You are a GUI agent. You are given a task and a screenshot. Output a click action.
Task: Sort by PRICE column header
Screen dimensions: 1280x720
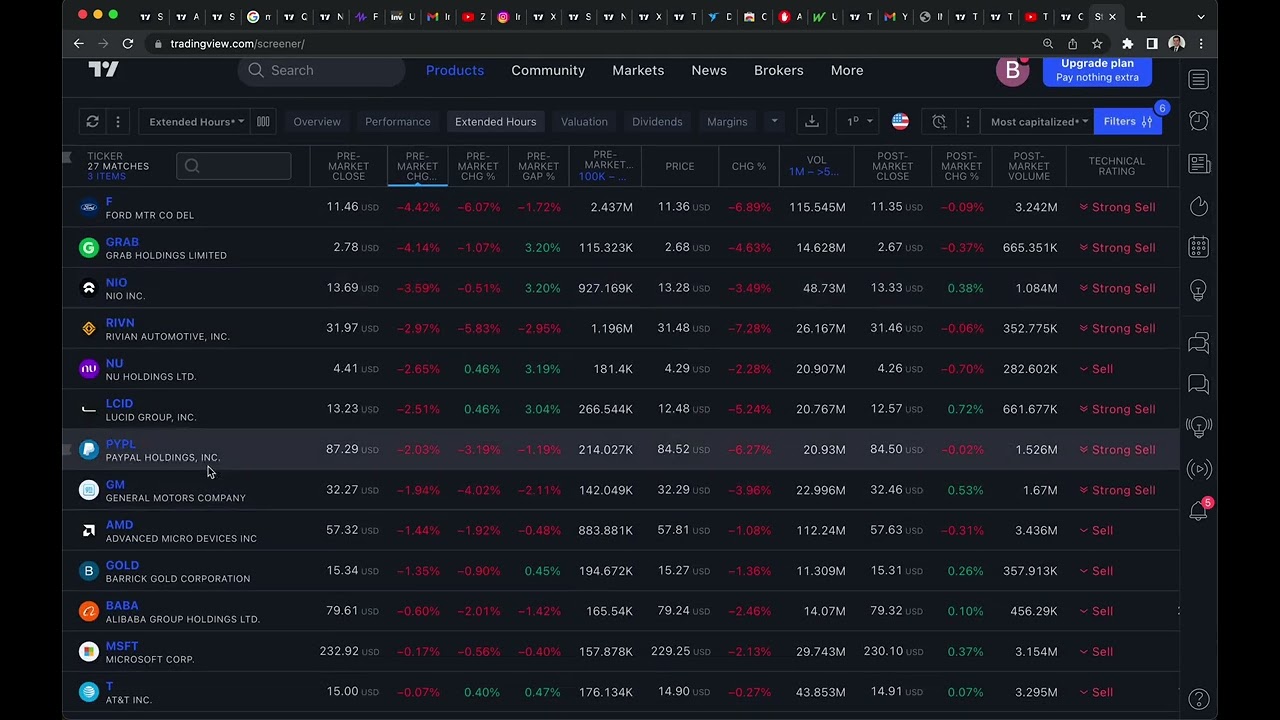coord(680,166)
